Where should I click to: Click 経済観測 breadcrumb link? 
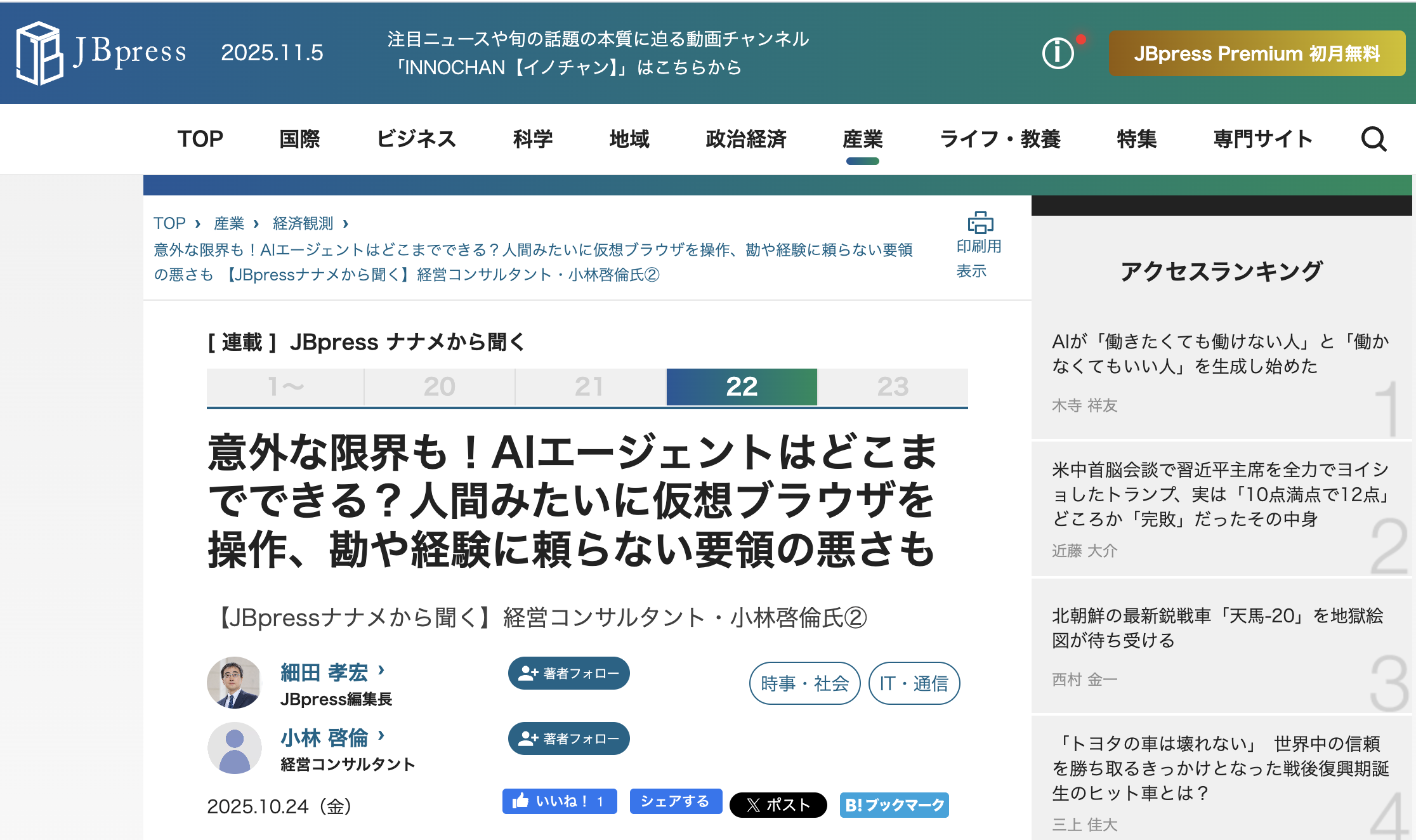(x=303, y=223)
